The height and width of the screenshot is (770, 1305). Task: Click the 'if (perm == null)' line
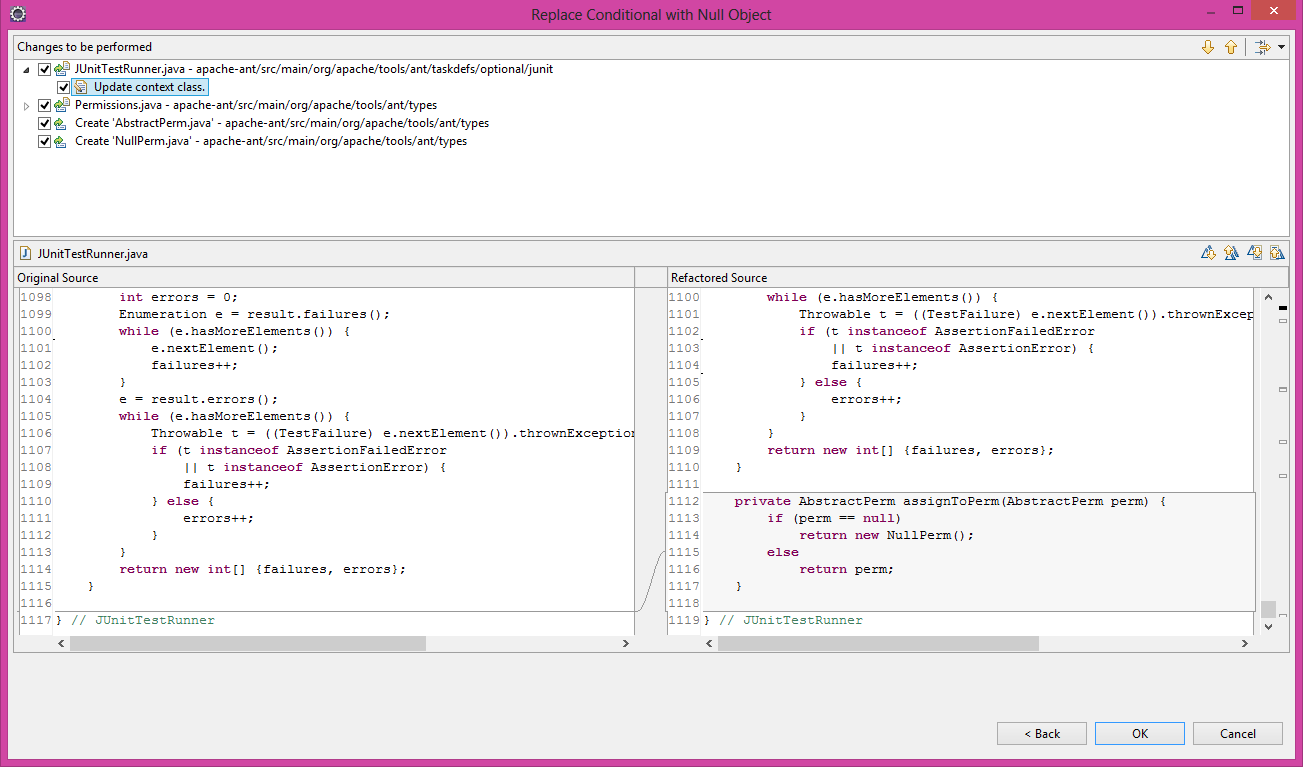(834, 518)
